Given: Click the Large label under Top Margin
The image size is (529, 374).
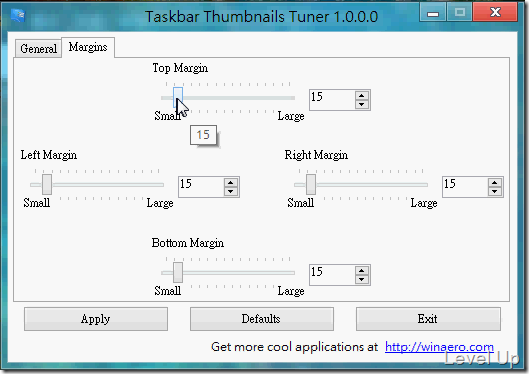Looking at the screenshot, I should click(x=291, y=116).
